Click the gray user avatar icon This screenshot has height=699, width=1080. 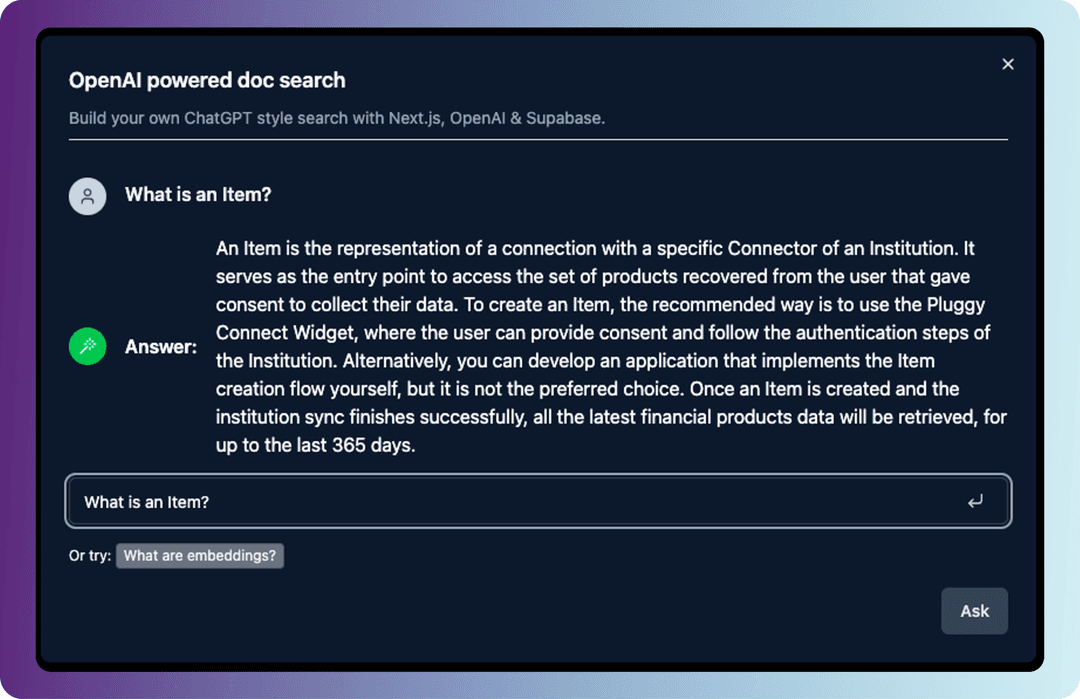click(87, 196)
